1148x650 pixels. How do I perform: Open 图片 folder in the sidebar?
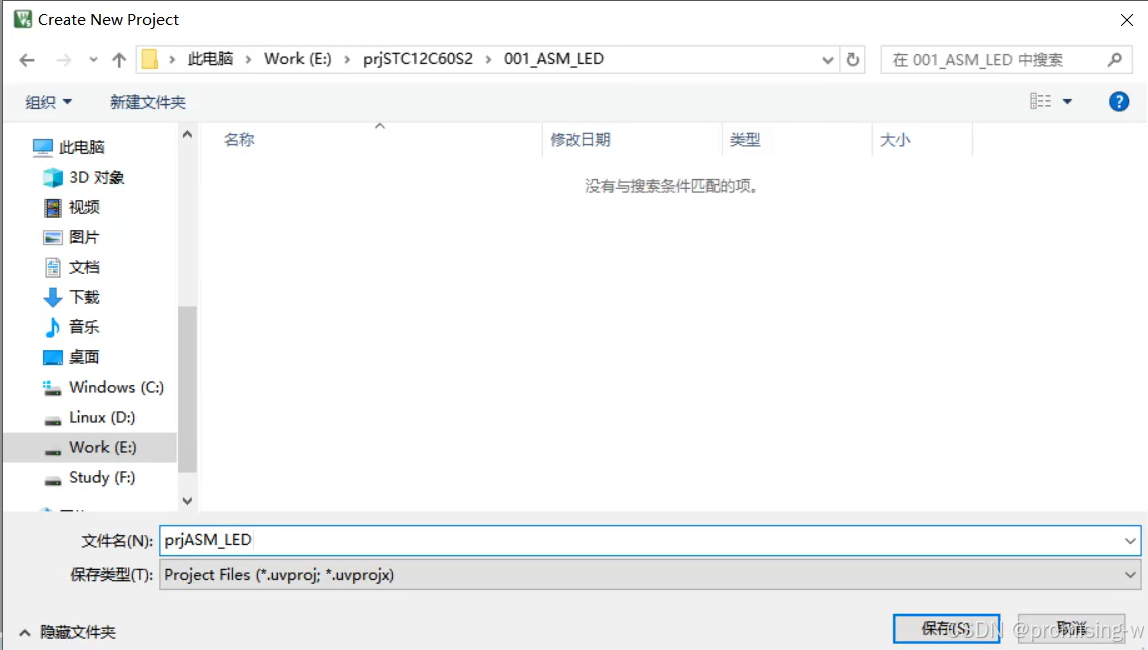(x=84, y=237)
